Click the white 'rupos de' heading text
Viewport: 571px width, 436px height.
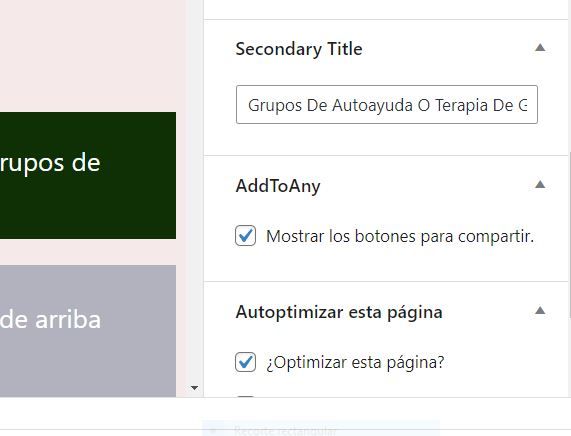pyautogui.click(x=50, y=164)
